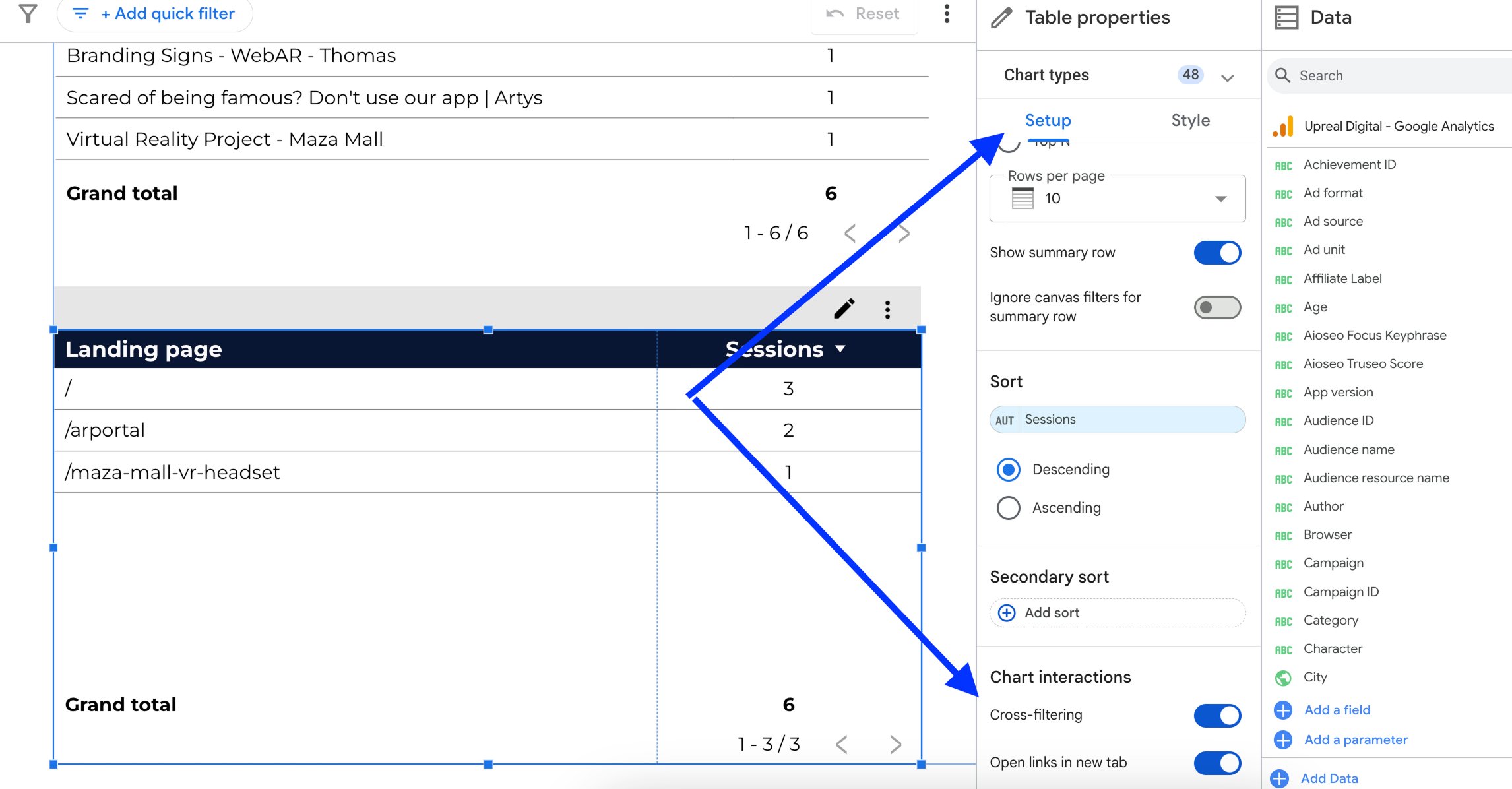
Task: Click the Virtual Reality Project - Maza Mall row
Action: 491,139
